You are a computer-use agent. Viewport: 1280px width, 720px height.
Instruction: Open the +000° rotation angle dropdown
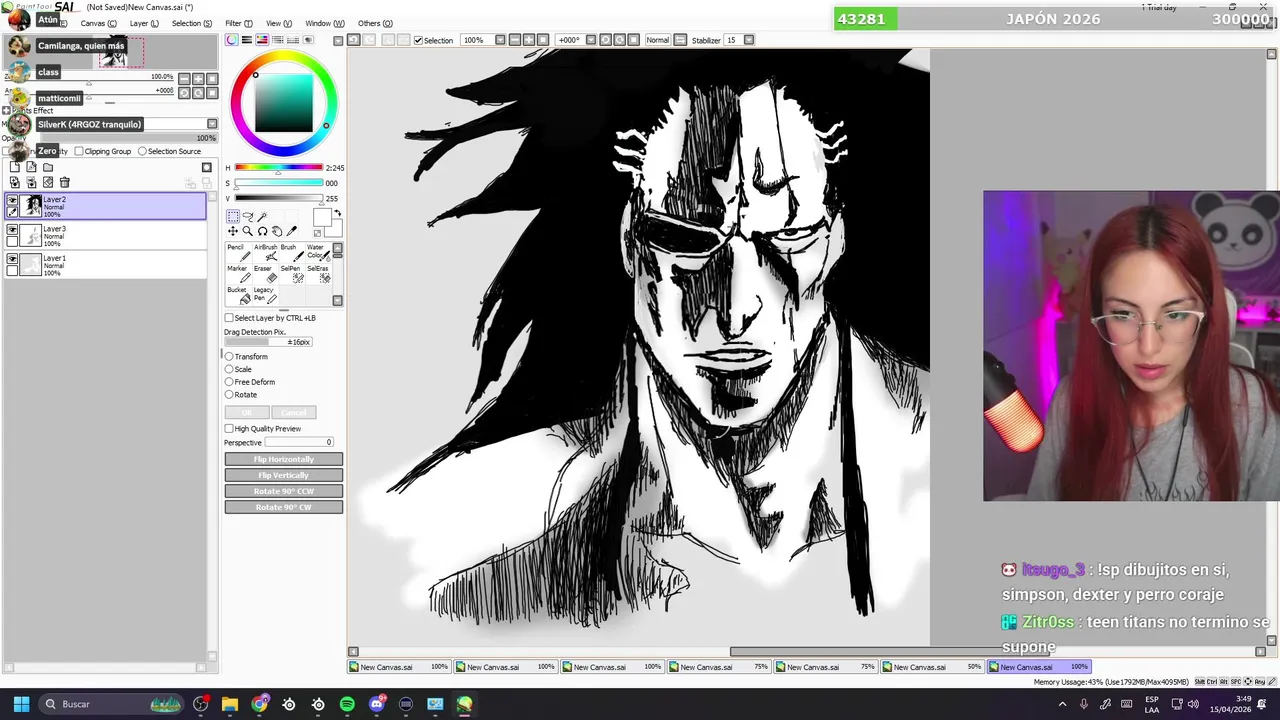(x=590, y=40)
